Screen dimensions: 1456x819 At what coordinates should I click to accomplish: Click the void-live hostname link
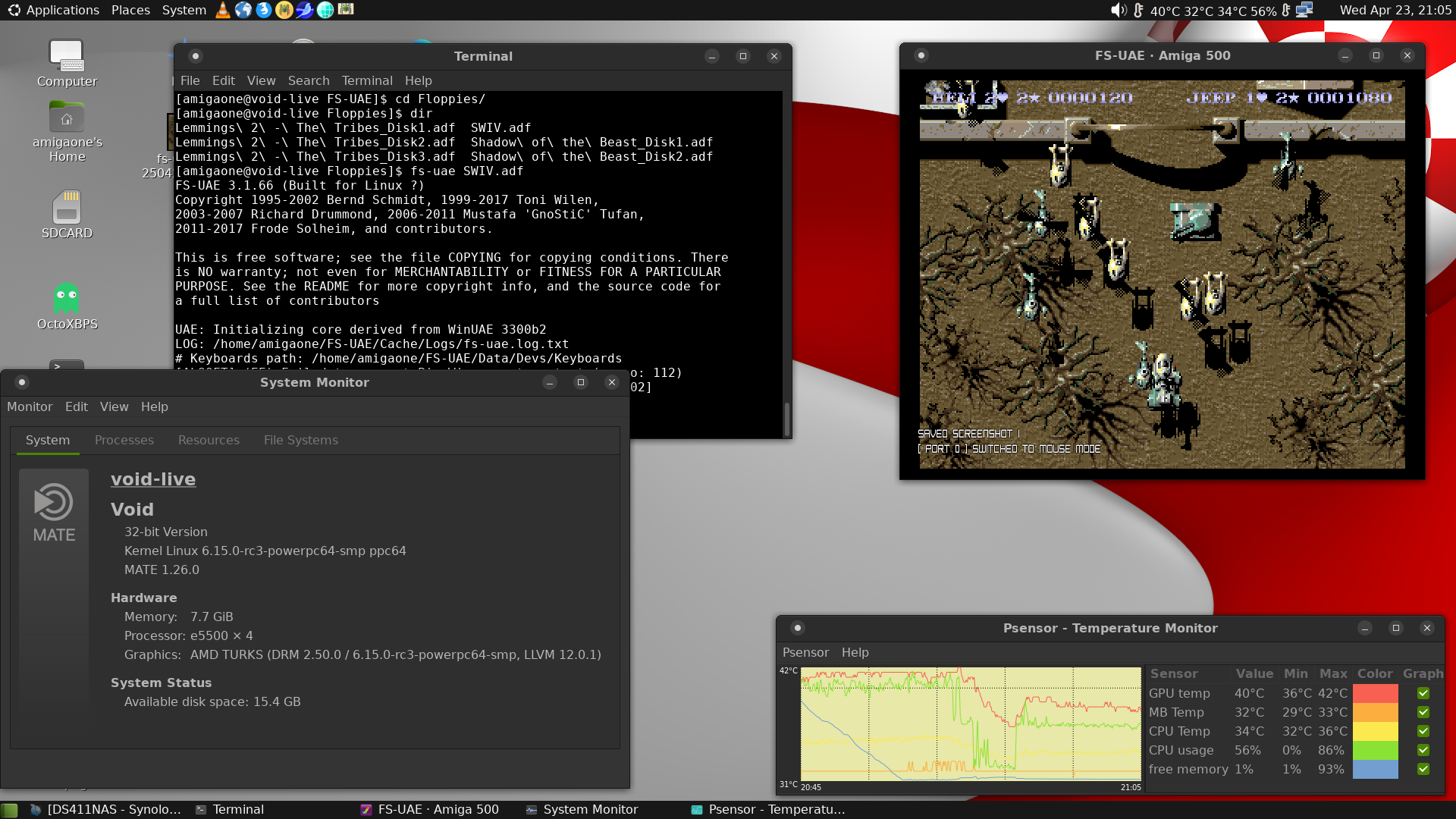[153, 479]
